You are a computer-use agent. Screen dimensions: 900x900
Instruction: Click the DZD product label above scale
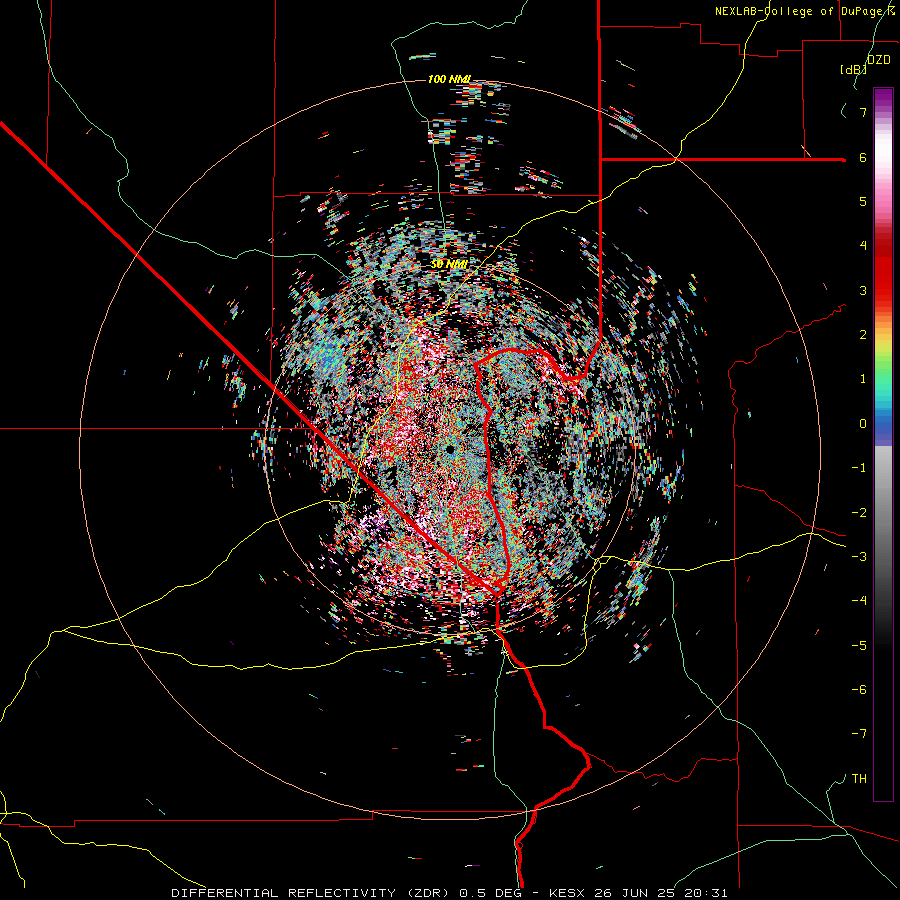(879, 60)
